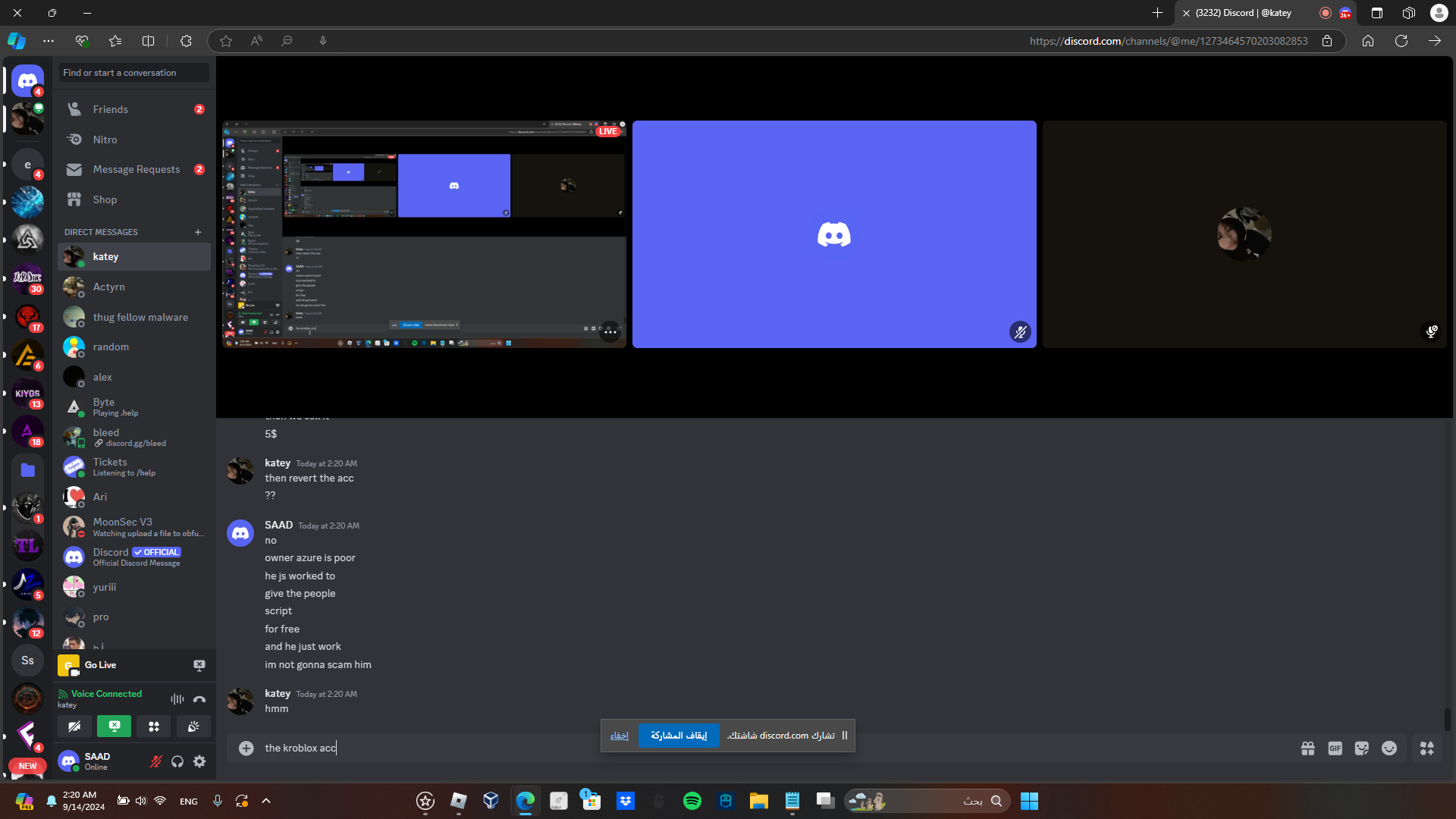
Task: Stop streaming via Go Live panel icon
Action: [199, 665]
